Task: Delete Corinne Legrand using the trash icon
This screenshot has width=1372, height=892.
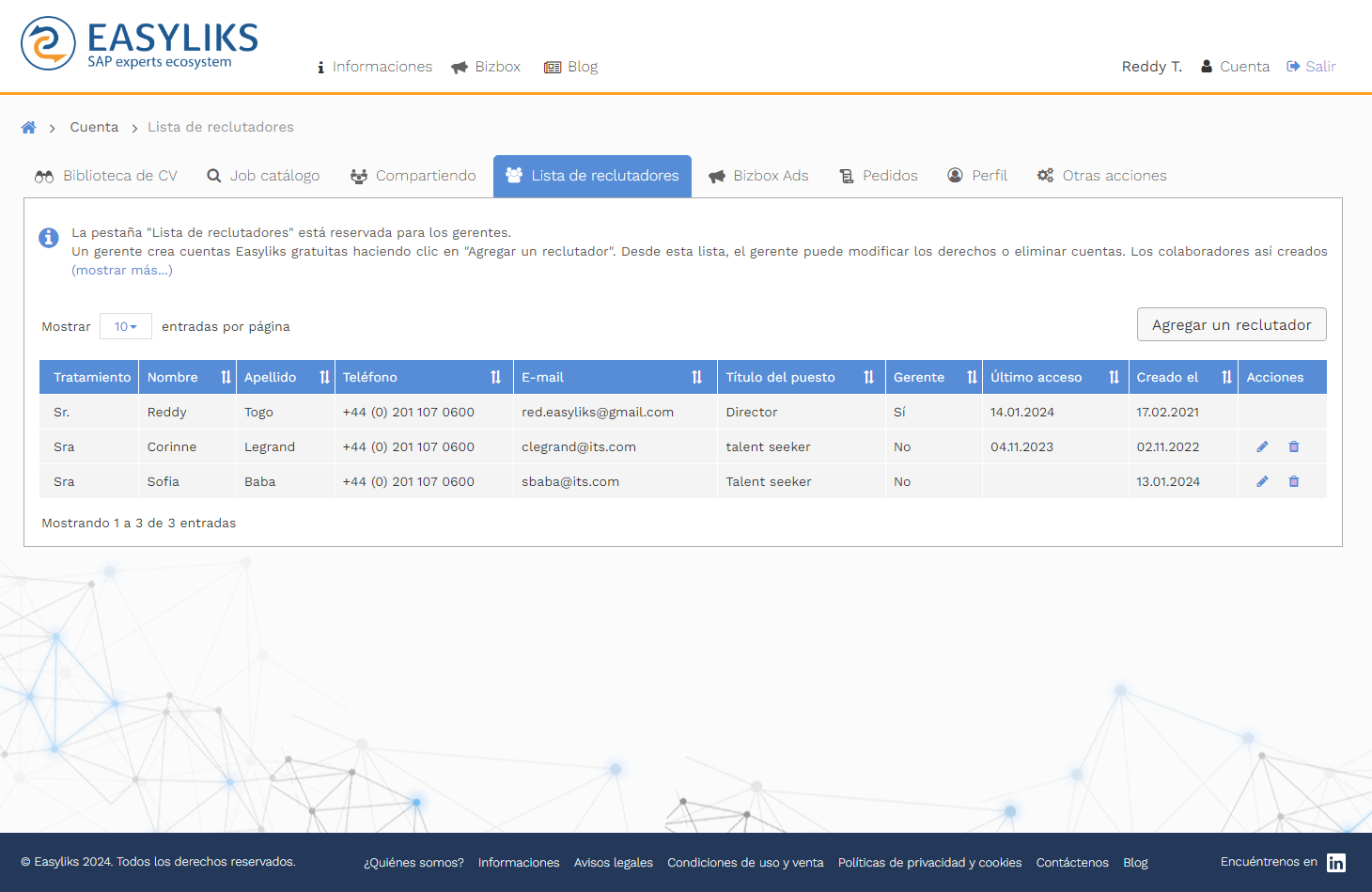Action: (1294, 447)
